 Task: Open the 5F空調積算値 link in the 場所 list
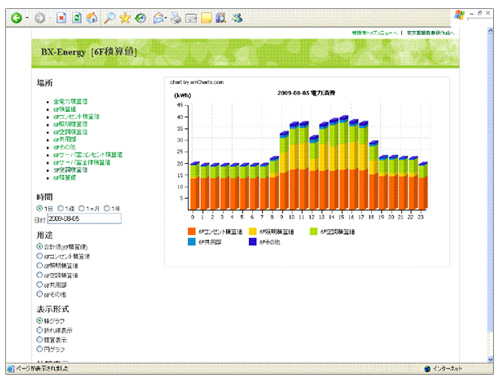[x=70, y=170]
